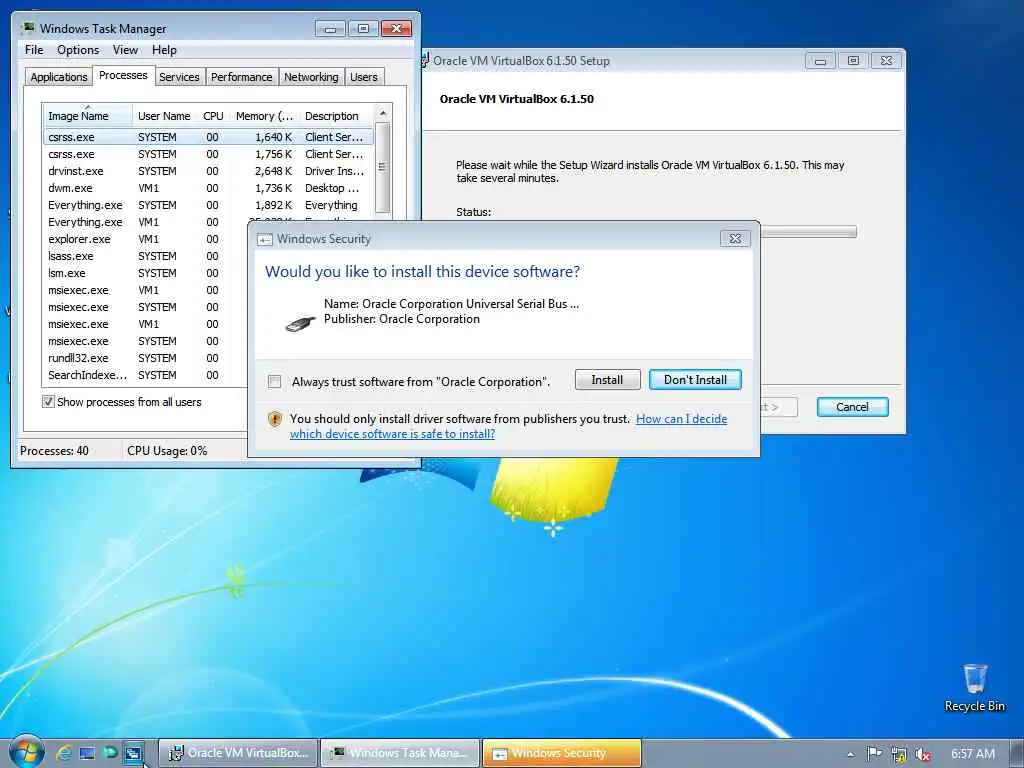Open Recycle Bin on the desktop
Viewport: 1024px width, 768px height.
tap(974, 688)
